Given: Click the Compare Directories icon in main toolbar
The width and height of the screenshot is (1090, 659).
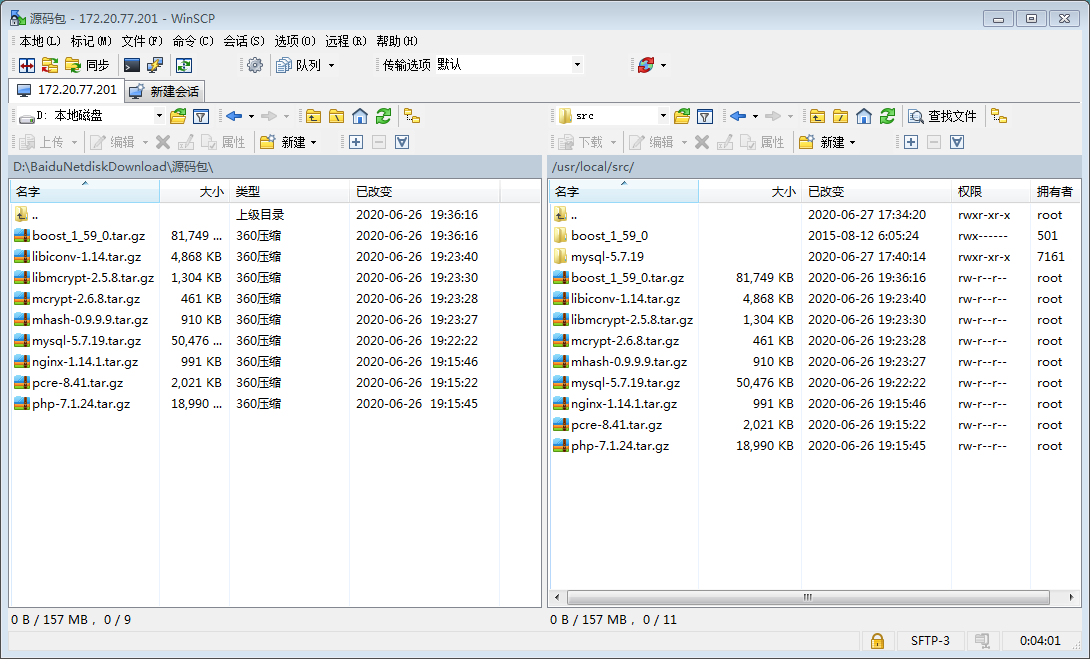Looking at the screenshot, I should 27,65.
